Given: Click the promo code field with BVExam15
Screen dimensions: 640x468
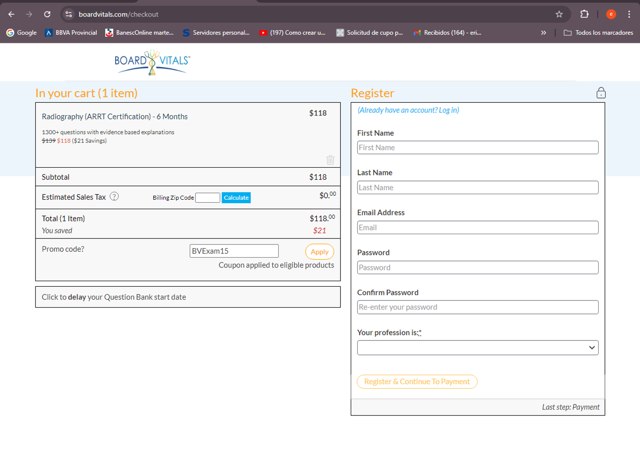Looking at the screenshot, I should tap(234, 251).
